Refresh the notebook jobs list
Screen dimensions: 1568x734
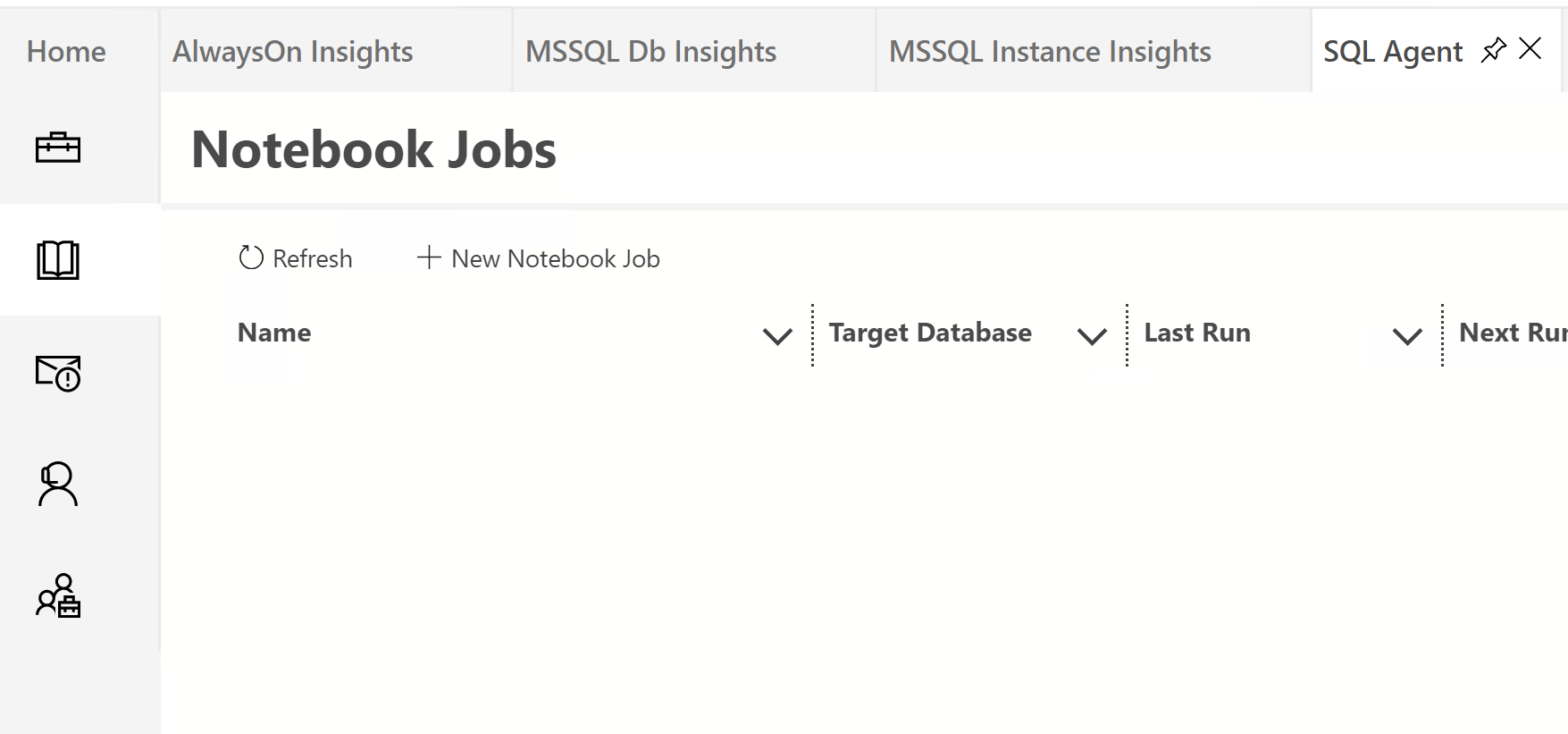tap(296, 258)
